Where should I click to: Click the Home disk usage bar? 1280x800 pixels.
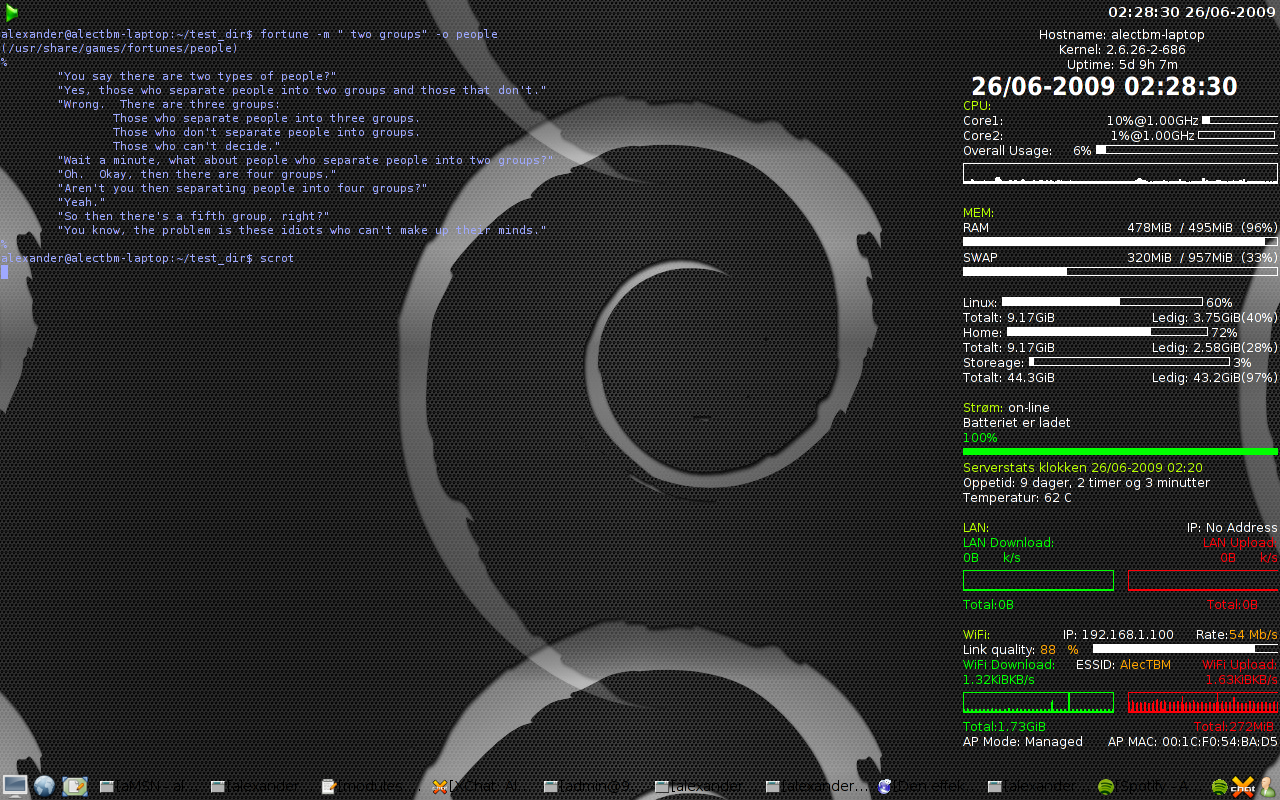point(1107,332)
